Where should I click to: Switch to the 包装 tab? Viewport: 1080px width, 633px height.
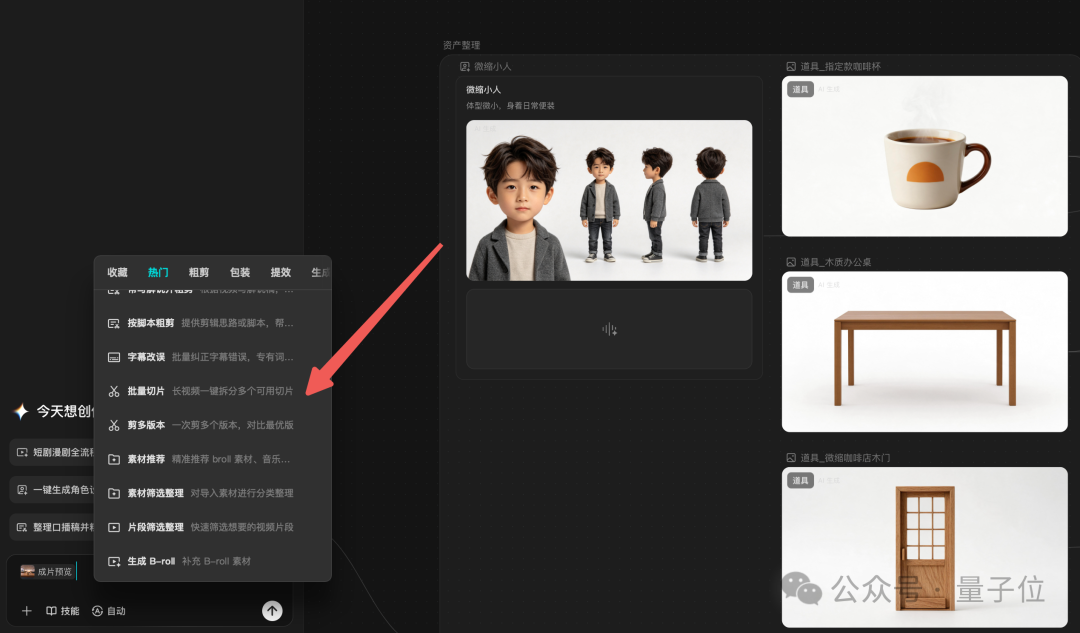(x=240, y=272)
